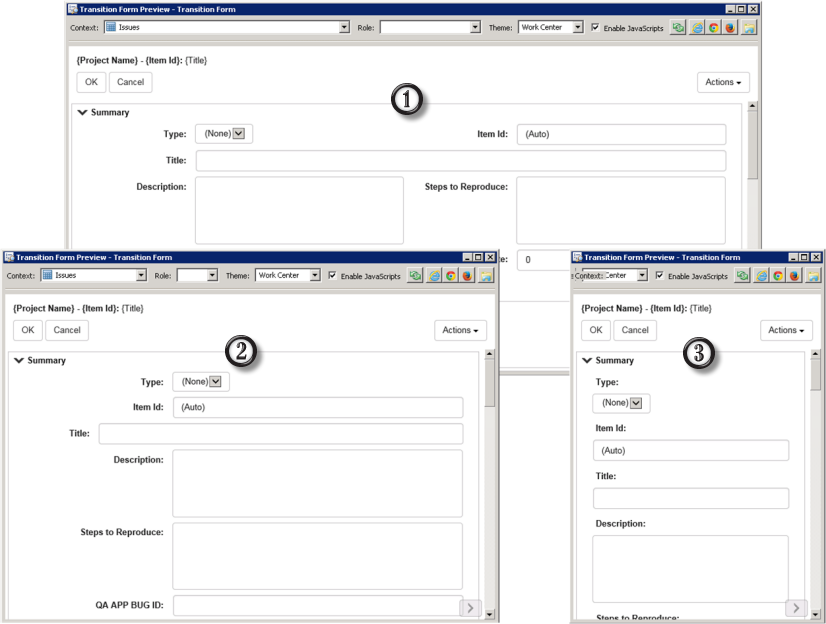Open the Actions menu in window 1
Image resolution: width=826 pixels, height=624 pixels.
(x=723, y=82)
